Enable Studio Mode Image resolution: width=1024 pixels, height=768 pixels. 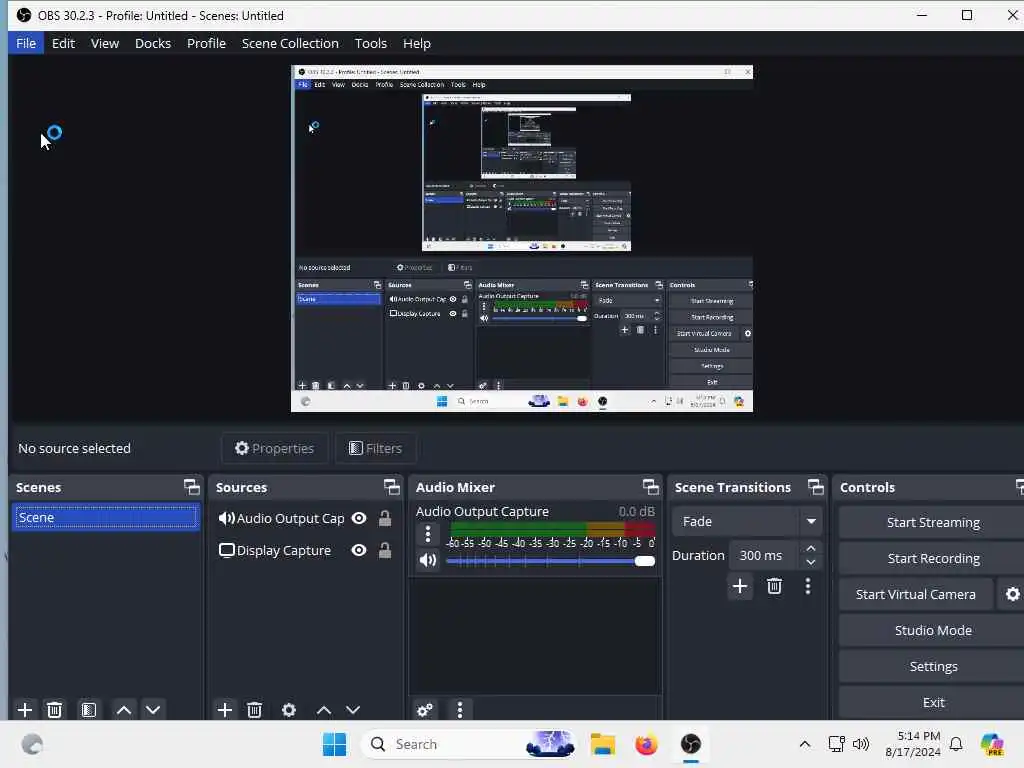click(933, 630)
